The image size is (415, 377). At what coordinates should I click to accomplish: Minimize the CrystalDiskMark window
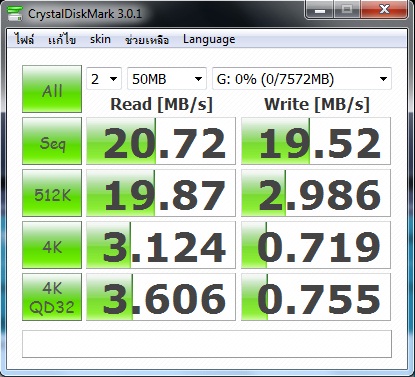[319, 10]
